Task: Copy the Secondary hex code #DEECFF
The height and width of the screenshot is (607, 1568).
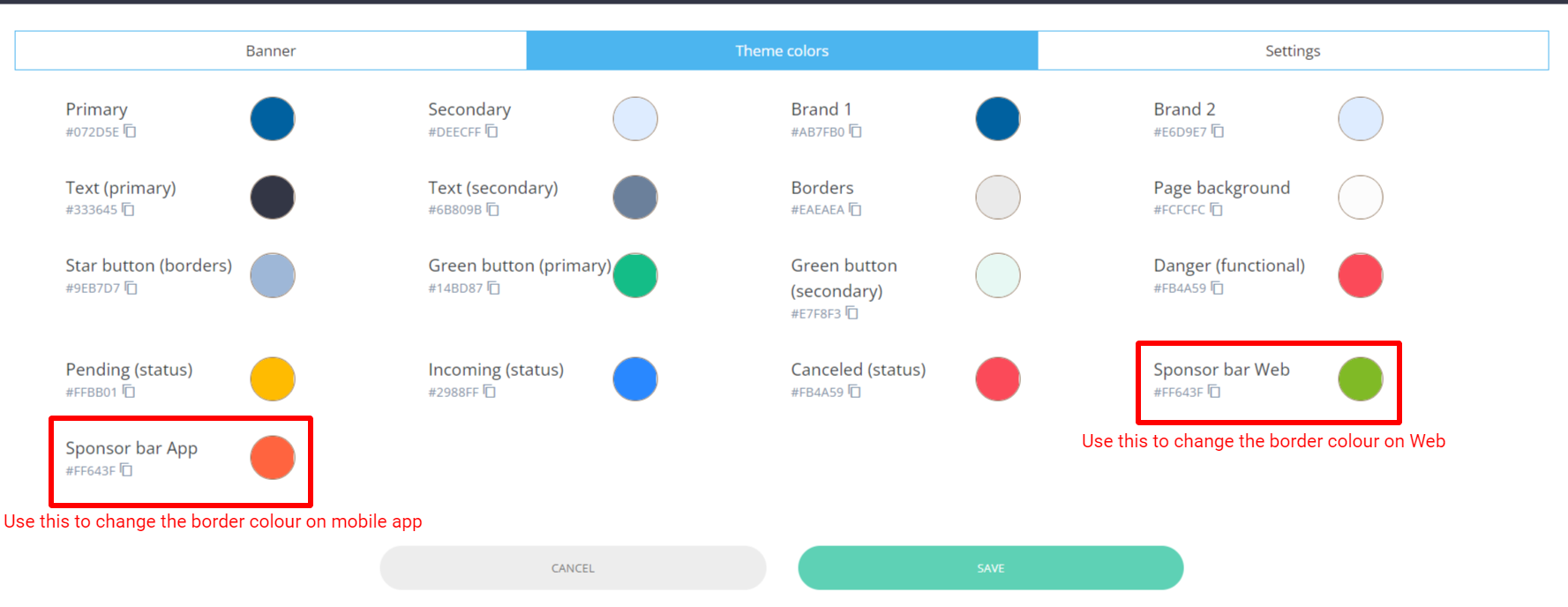Action: tap(491, 131)
